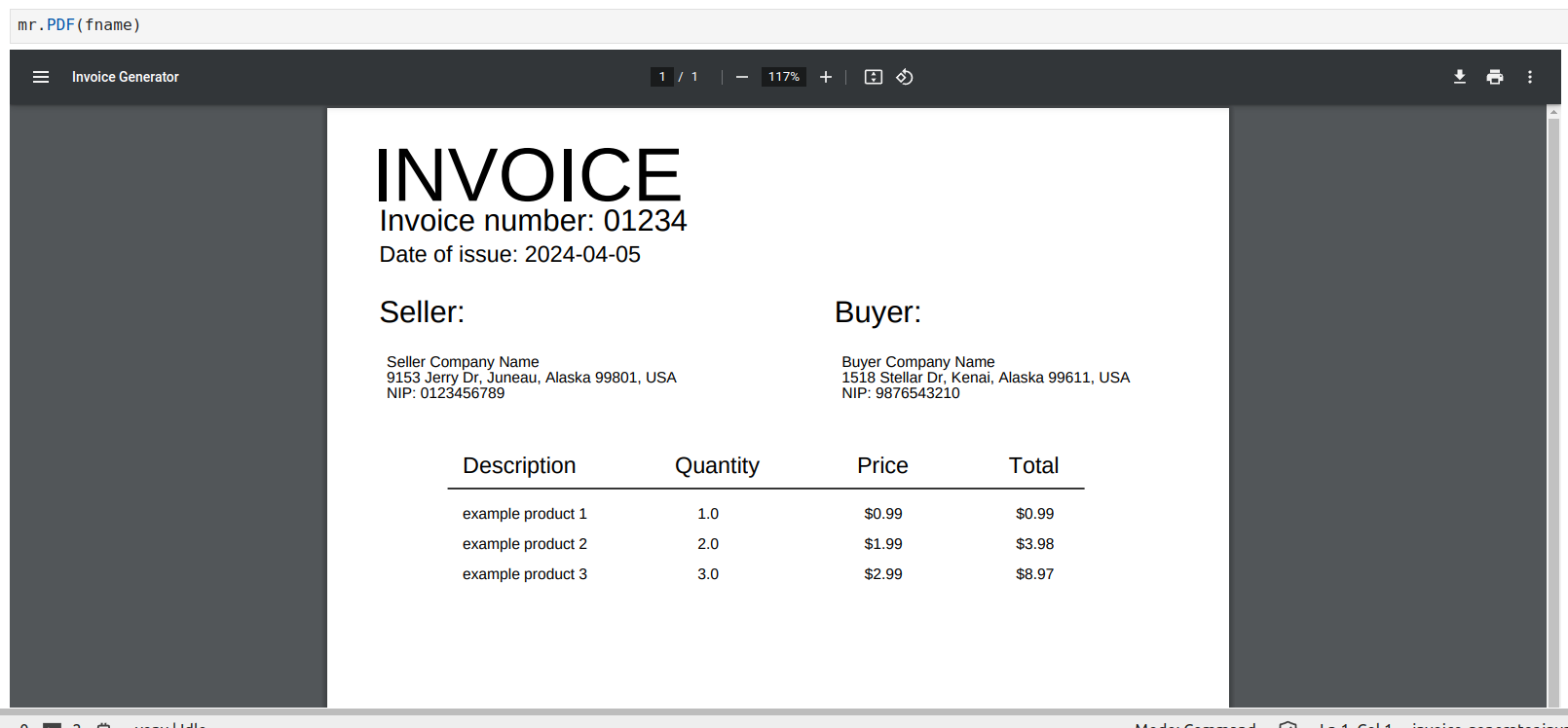
Task: Zoom in on the PDF
Action: click(826, 77)
